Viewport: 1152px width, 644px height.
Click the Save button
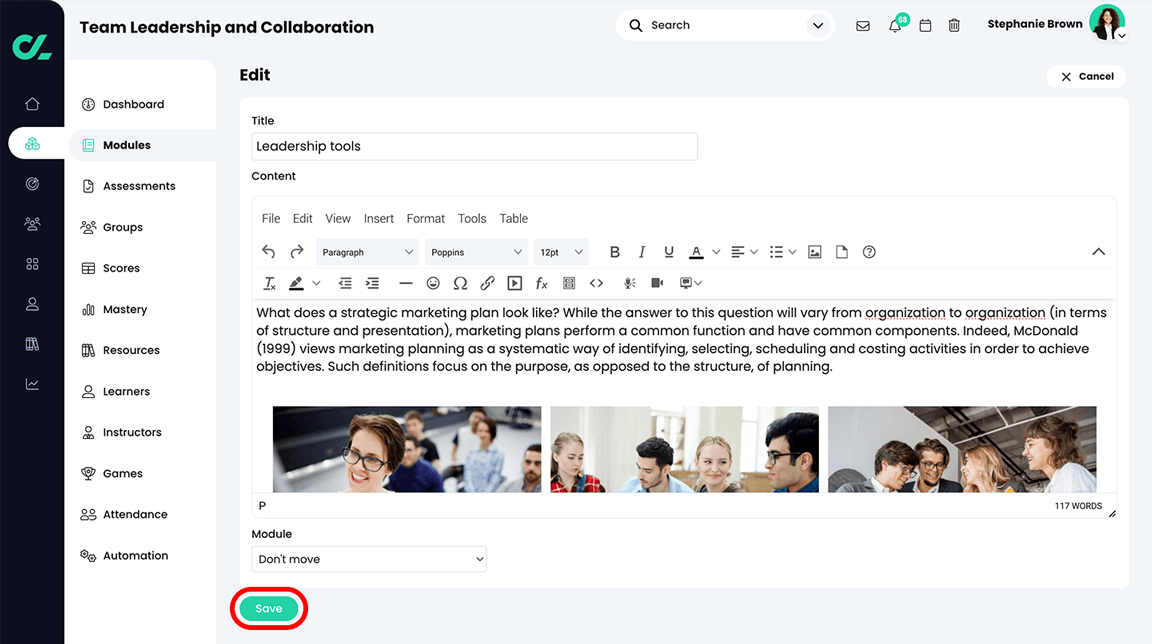[269, 609]
